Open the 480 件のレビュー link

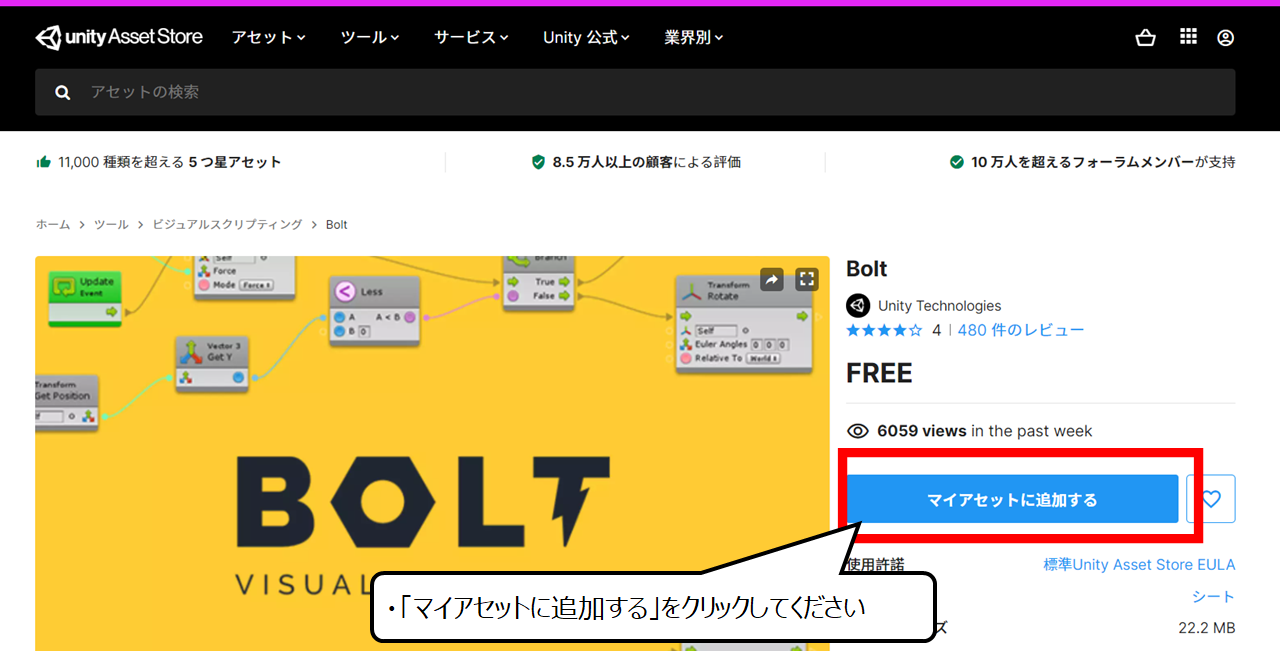(1021, 330)
